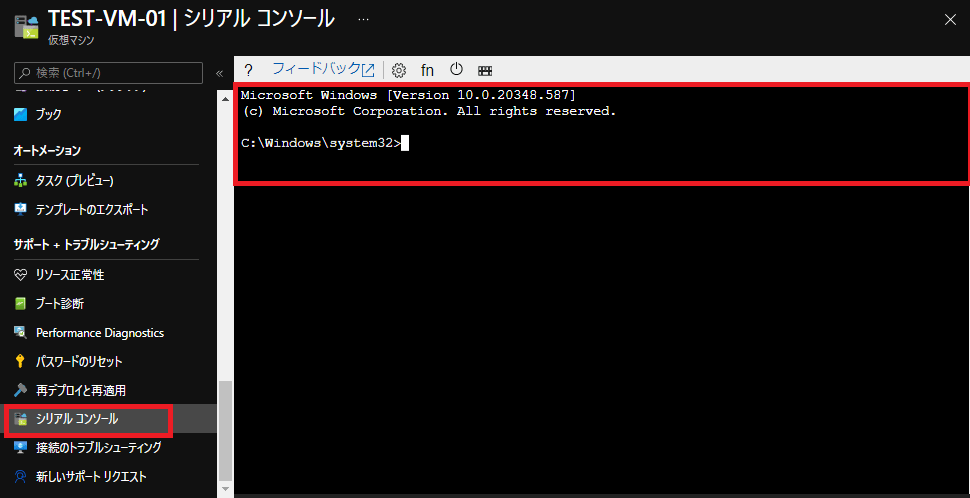The image size is (970, 498).
Task: Click the タスク hierarchy icon
Action: [x=20, y=180]
